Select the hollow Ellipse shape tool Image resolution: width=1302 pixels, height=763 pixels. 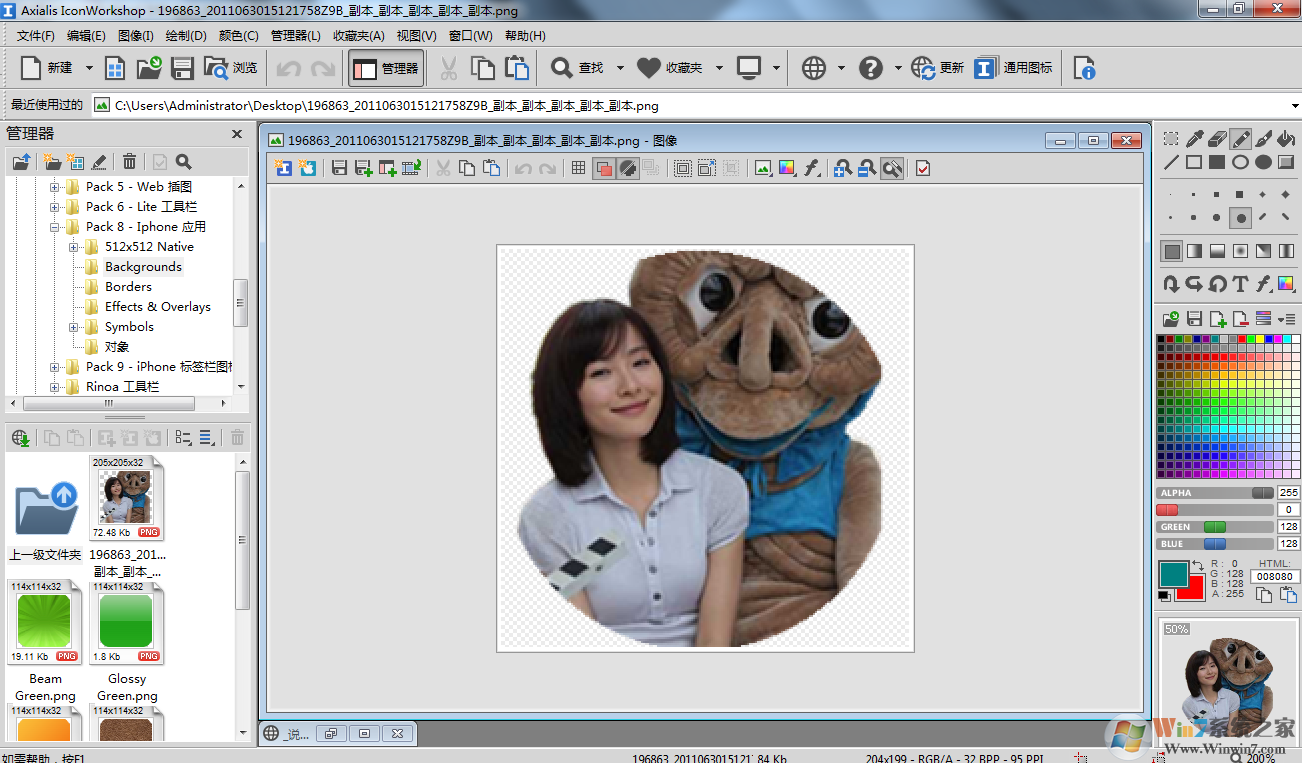tap(1240, 162)
